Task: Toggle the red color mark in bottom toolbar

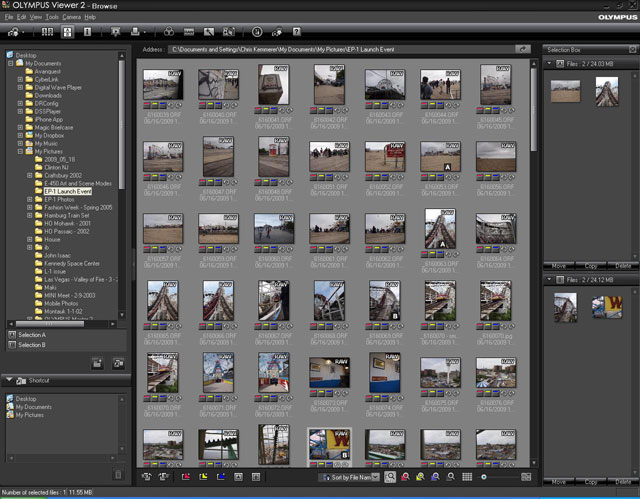Action: (186, 477)
